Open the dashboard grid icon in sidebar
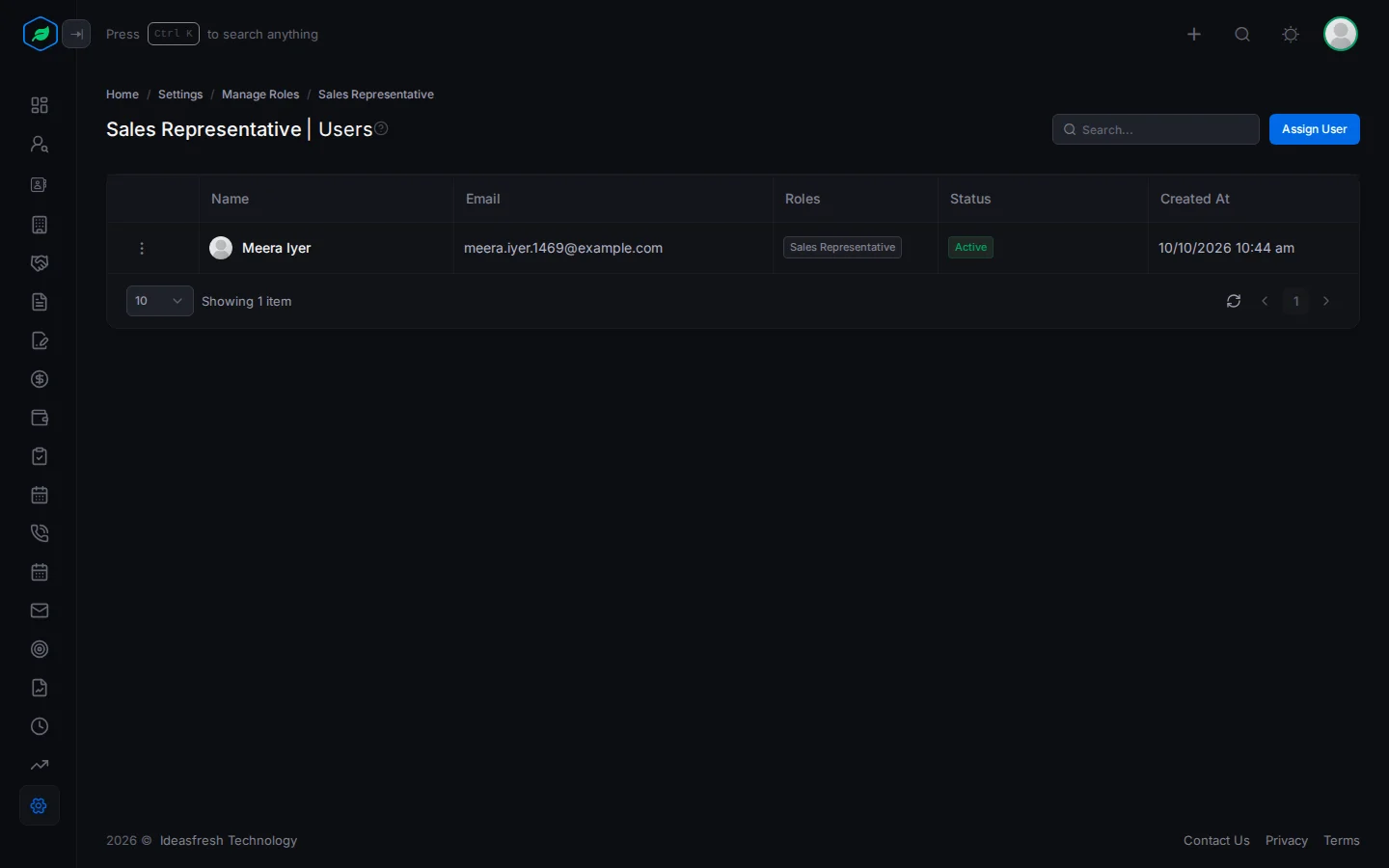Viewport: 1389px width, 868px height. (40, 105)
